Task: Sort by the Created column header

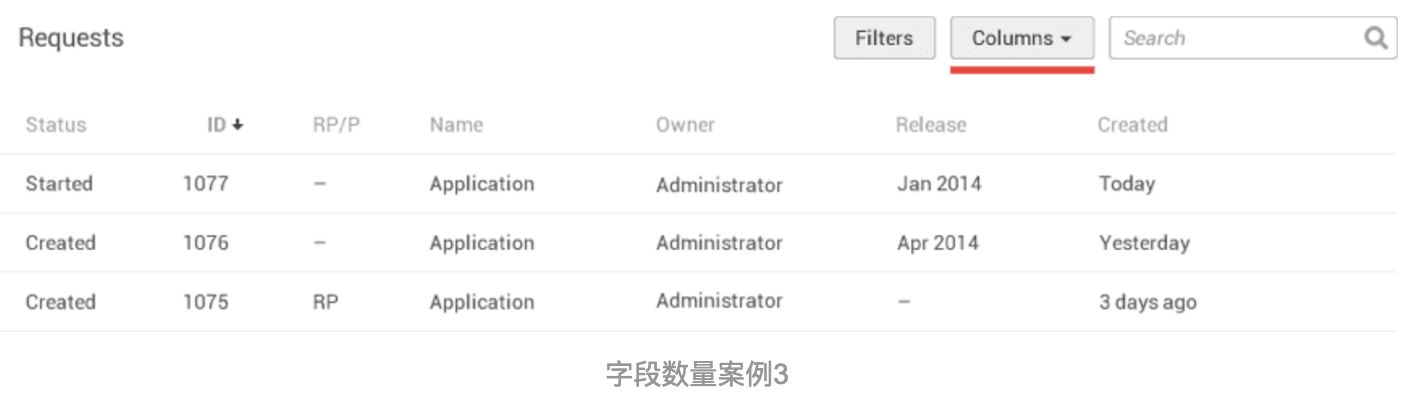Action: point(1133,125)
